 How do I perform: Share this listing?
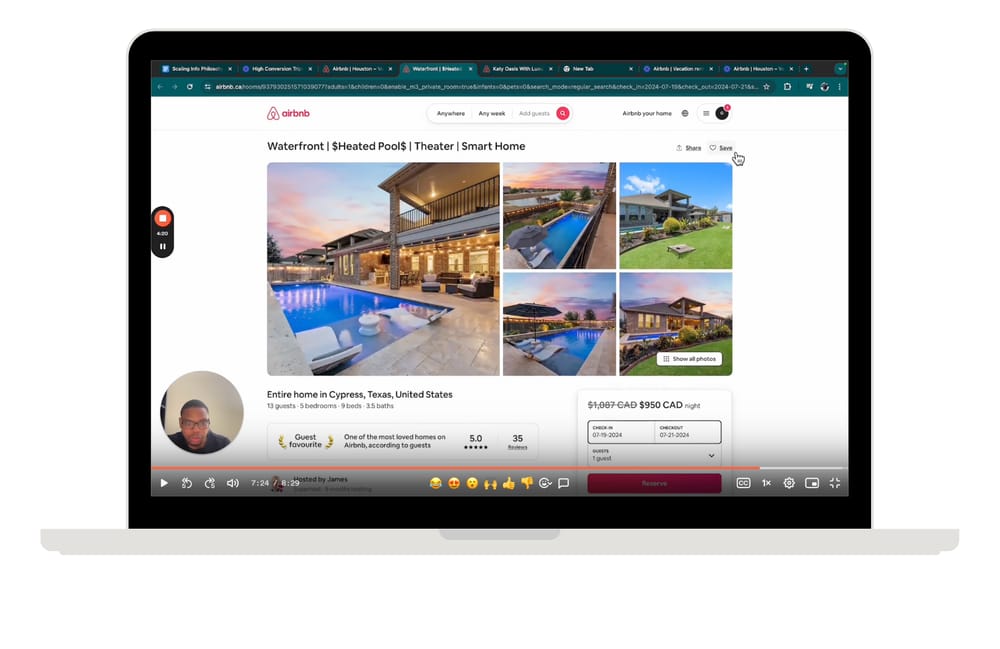click(x=689, y=148)
